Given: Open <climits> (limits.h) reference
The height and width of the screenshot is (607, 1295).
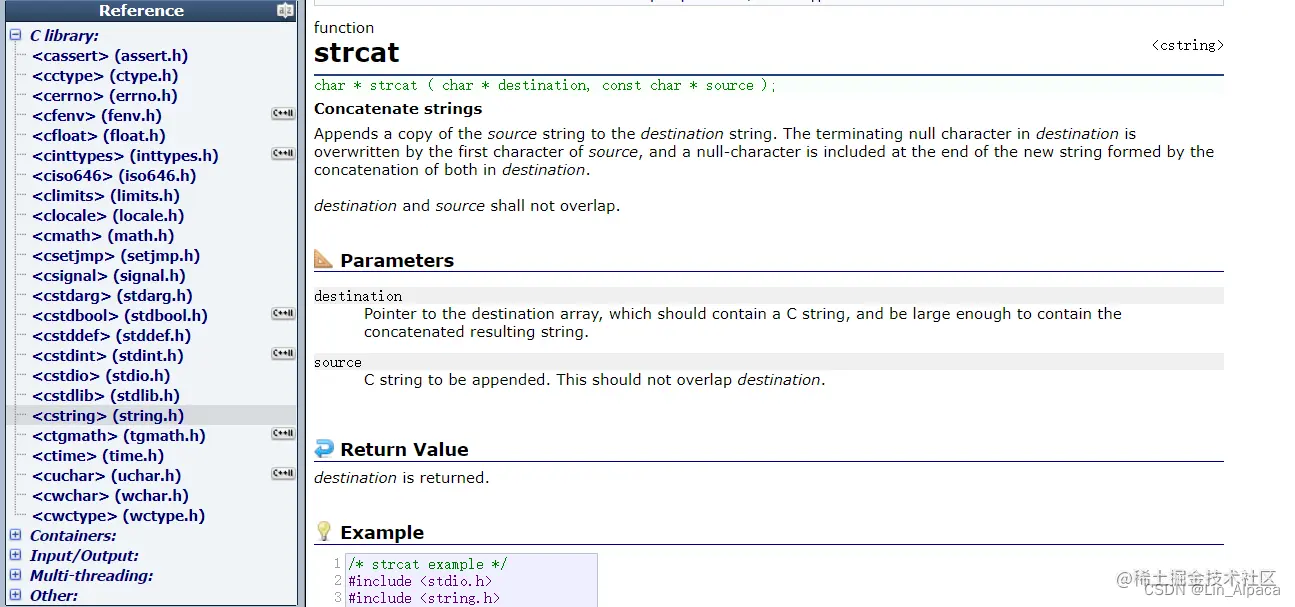Looking at the screenshot, I should pyautogui.click(x=107, y=196).
